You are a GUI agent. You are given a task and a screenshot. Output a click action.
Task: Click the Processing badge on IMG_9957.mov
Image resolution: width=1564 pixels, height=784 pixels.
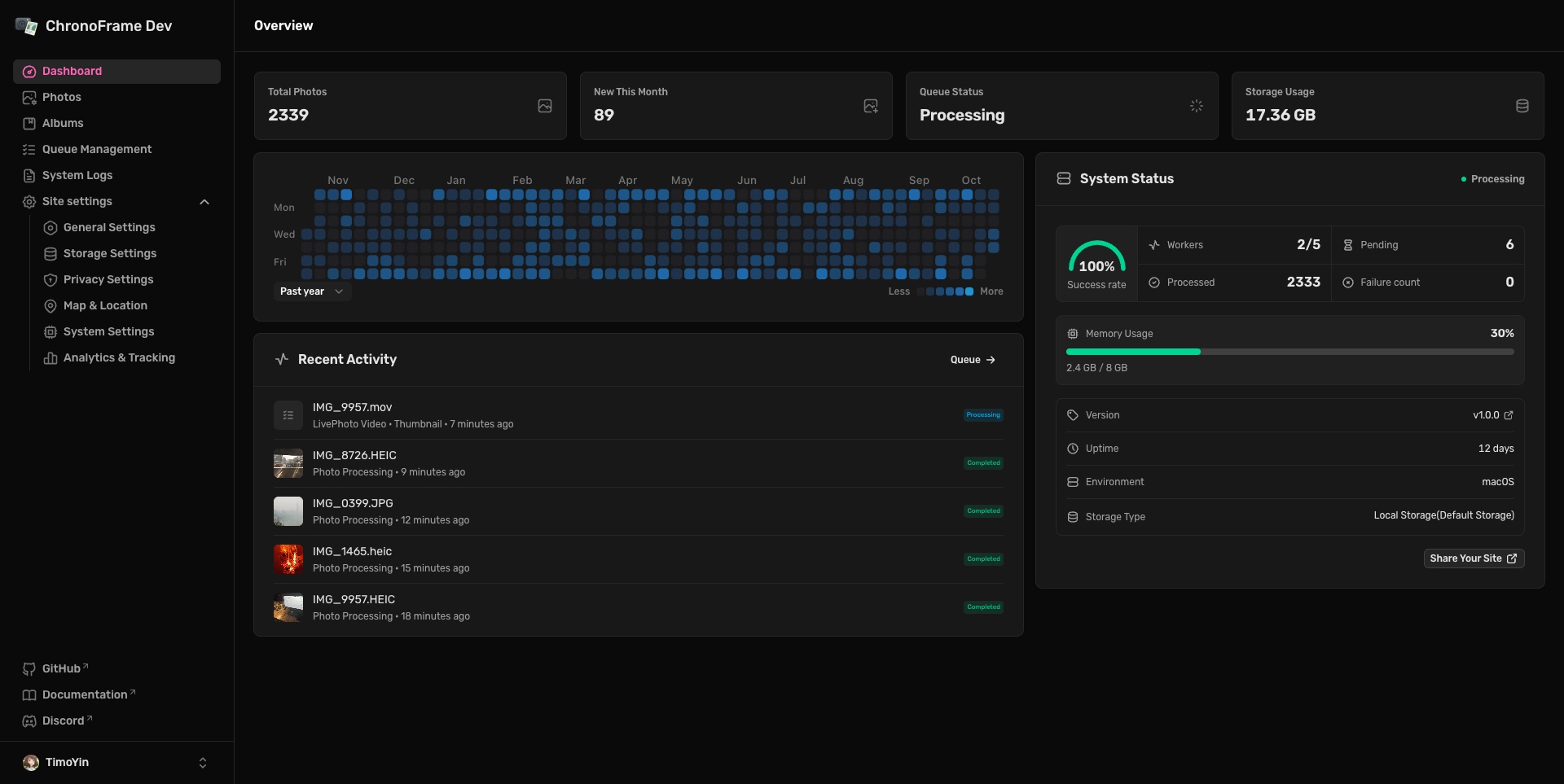[983, 415]
